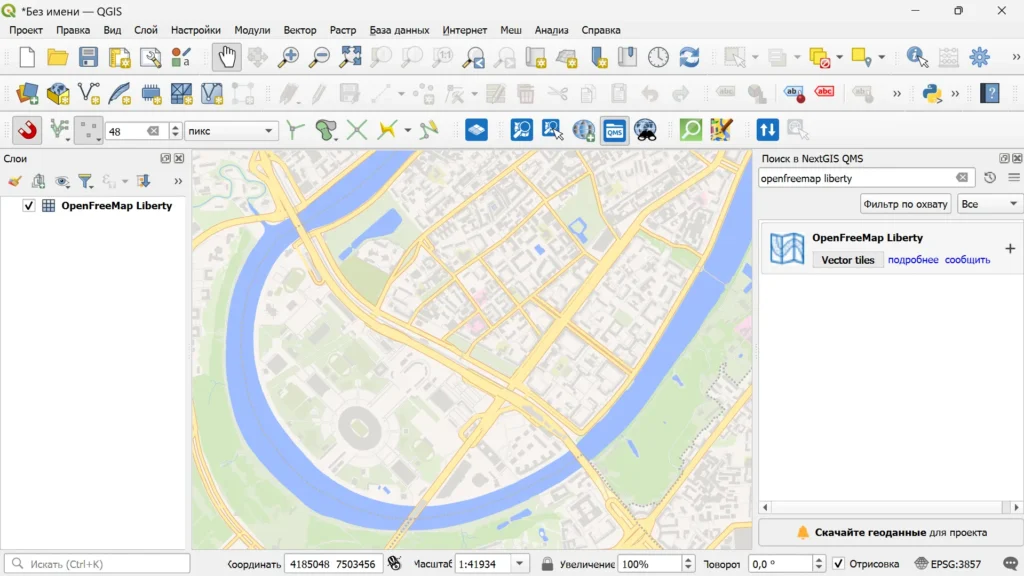The width and height of the screenshot is (1024, 576).
Task: Open the messages log speech bubble icon
Action: point(1010,564)
